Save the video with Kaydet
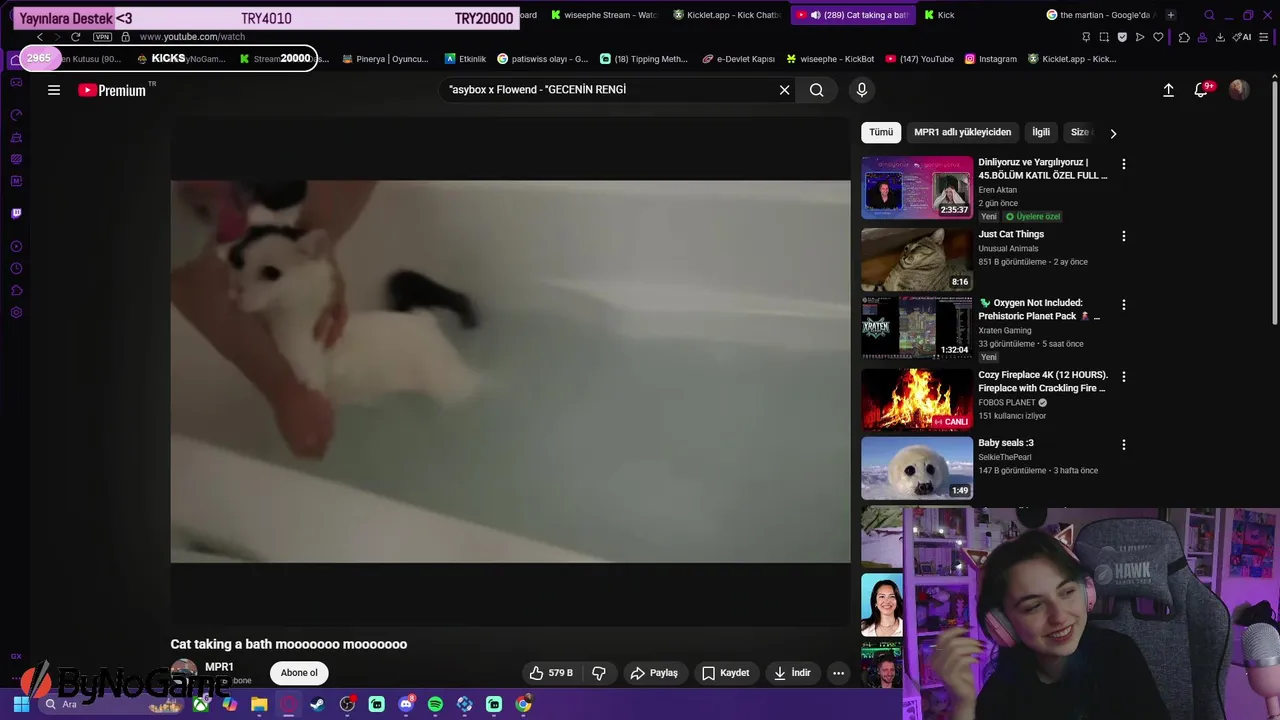Image resolution: width=1280 pixels, height=720 pixels. [x=726, y=673]
